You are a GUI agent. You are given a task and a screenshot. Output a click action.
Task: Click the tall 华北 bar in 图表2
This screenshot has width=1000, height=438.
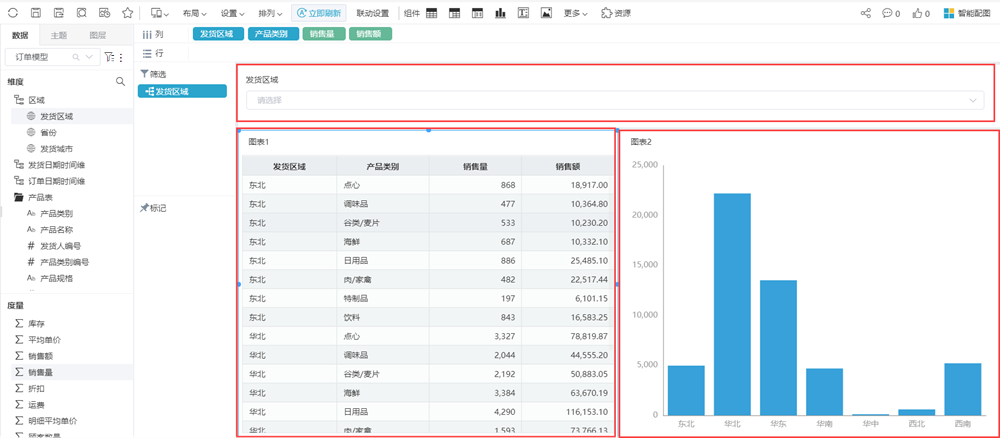point(732,304)
